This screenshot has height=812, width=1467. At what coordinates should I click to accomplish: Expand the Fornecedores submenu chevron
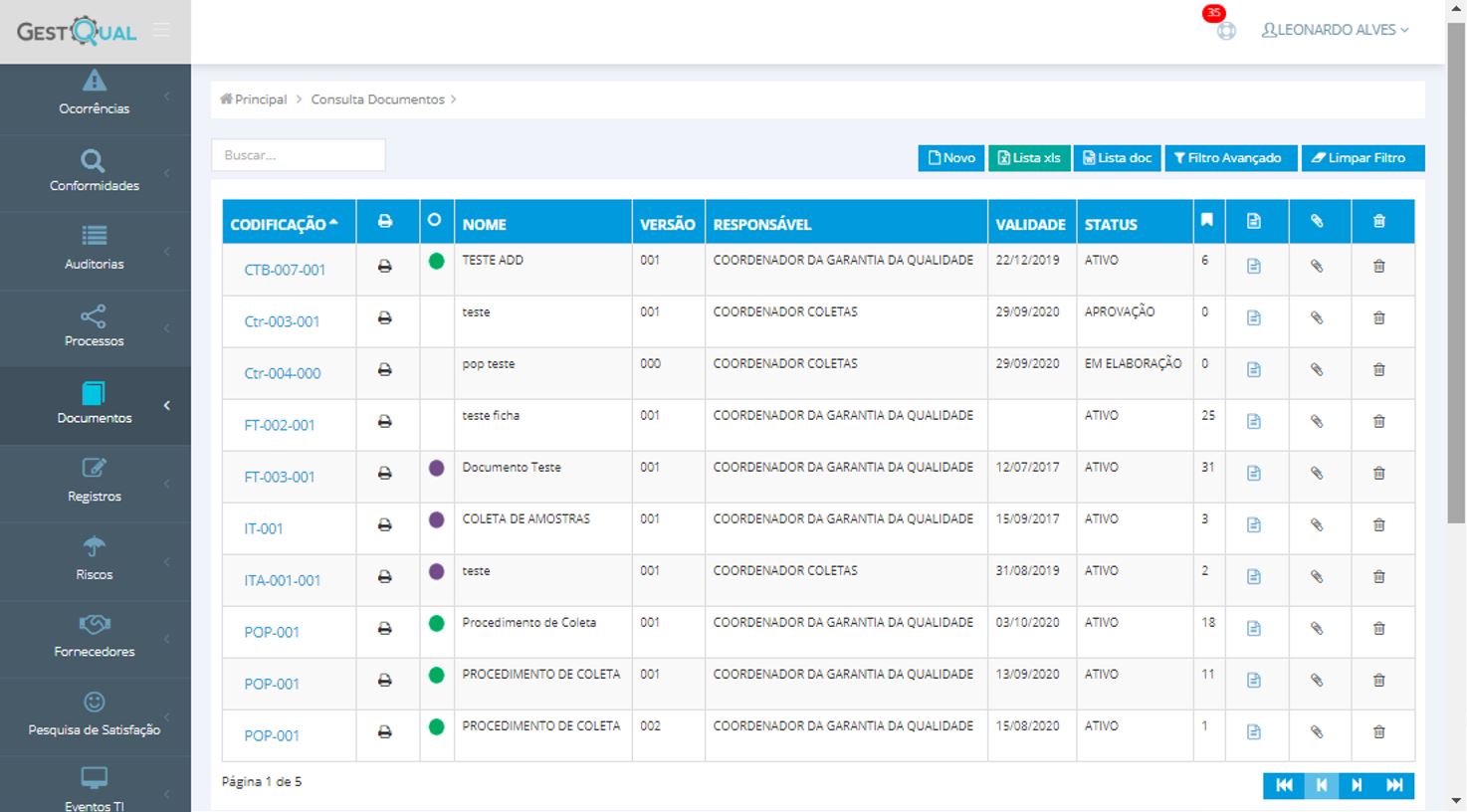(167, 639)
